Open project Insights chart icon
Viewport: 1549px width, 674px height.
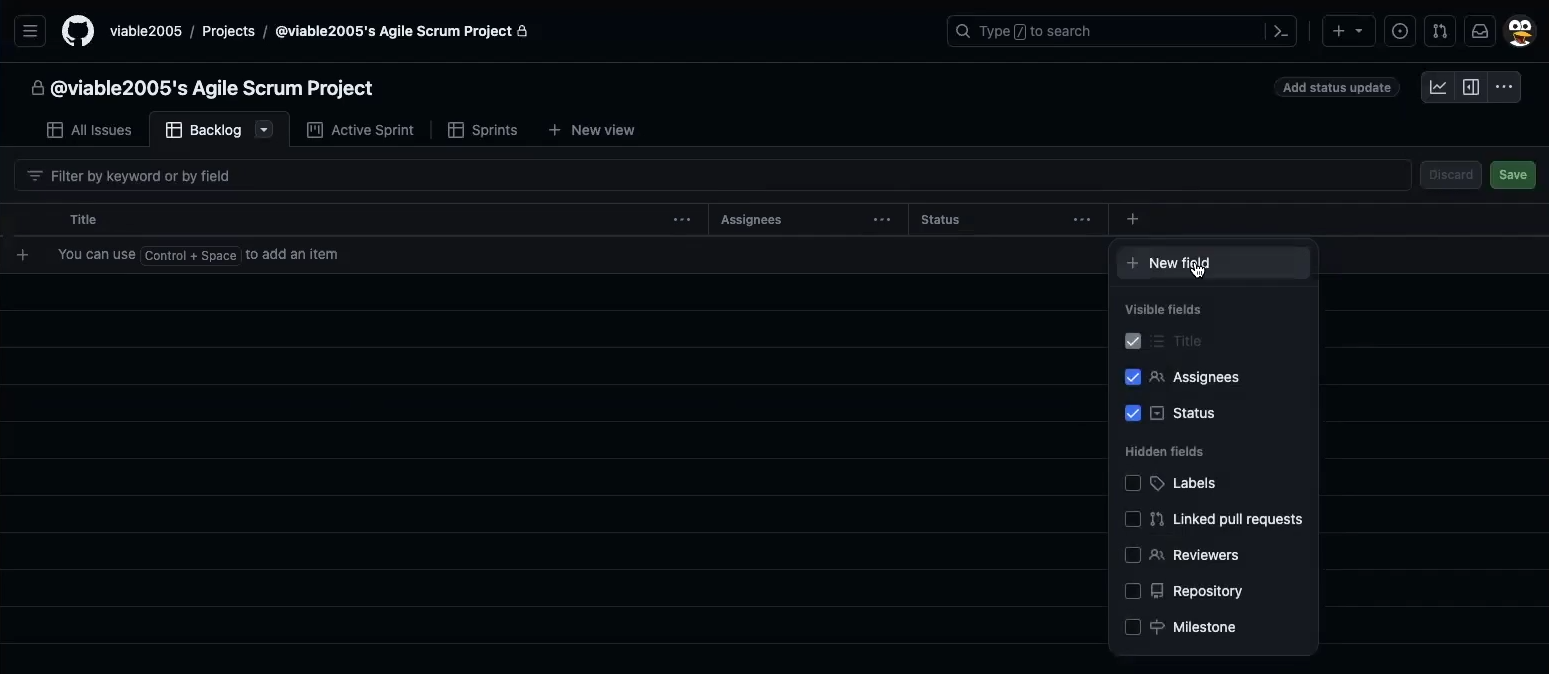pos(1438,87)
